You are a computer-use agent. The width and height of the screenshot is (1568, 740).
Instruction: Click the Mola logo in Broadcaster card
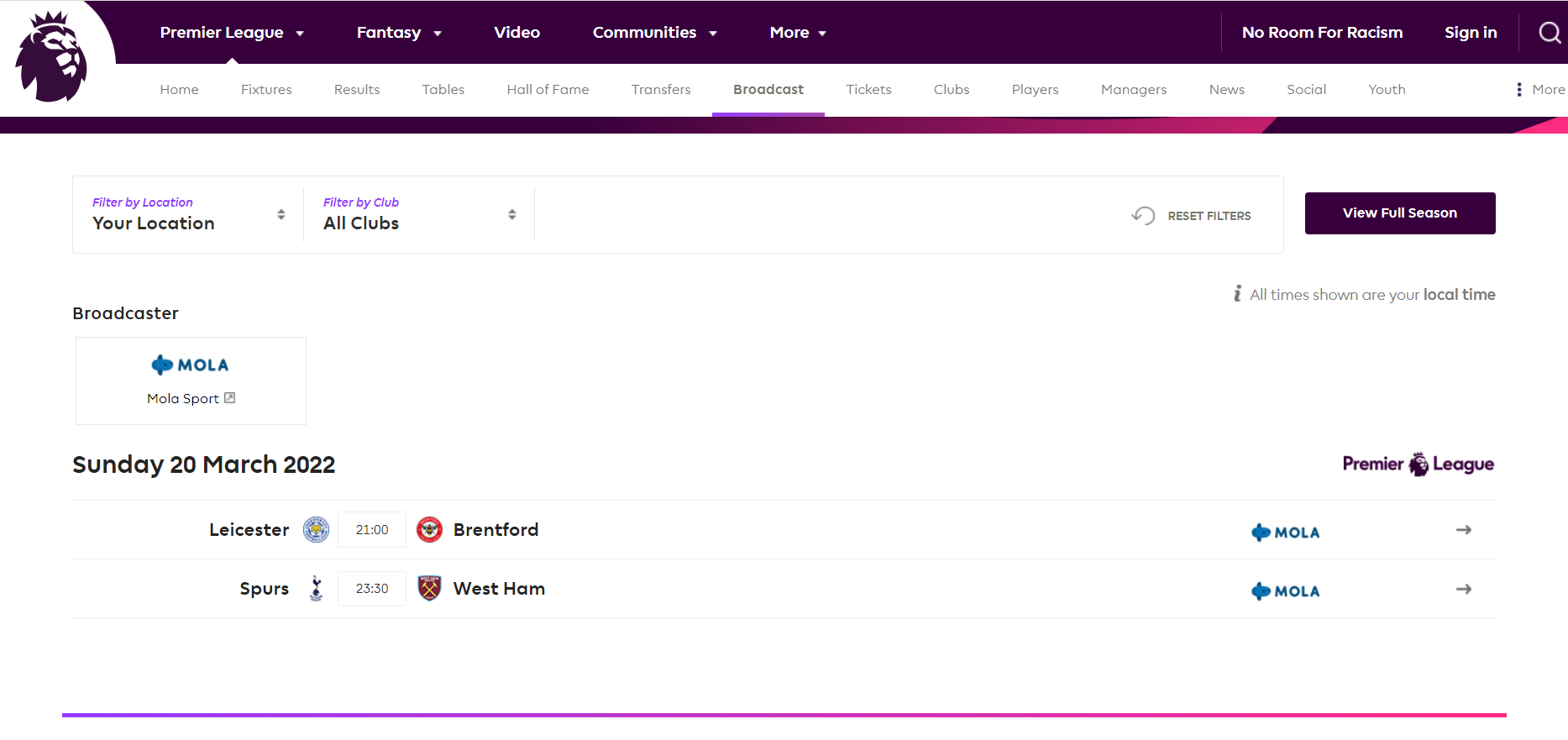pyautogui.click(x=190, y=365)
